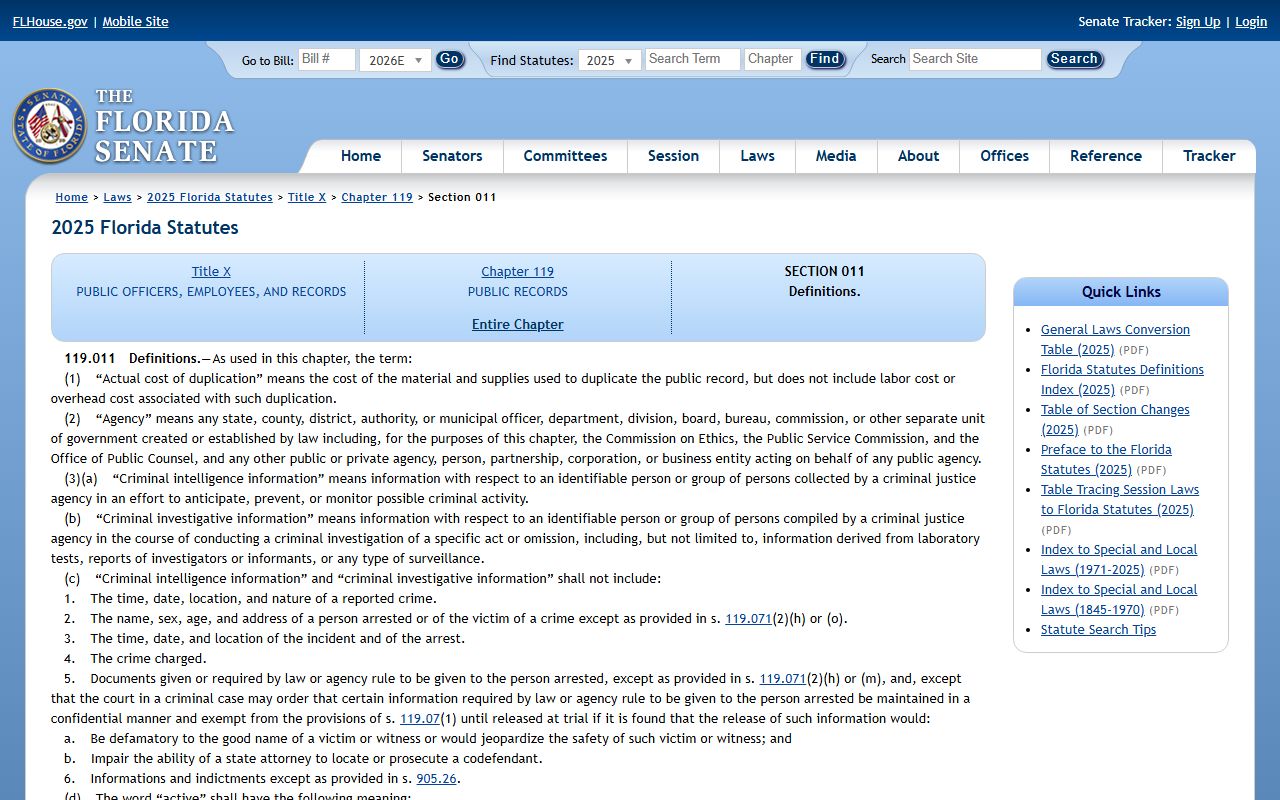The height and width of the screenshot is (800, 1280).
Task: Open the FLHouse.gov link
Action: [50, 21]
